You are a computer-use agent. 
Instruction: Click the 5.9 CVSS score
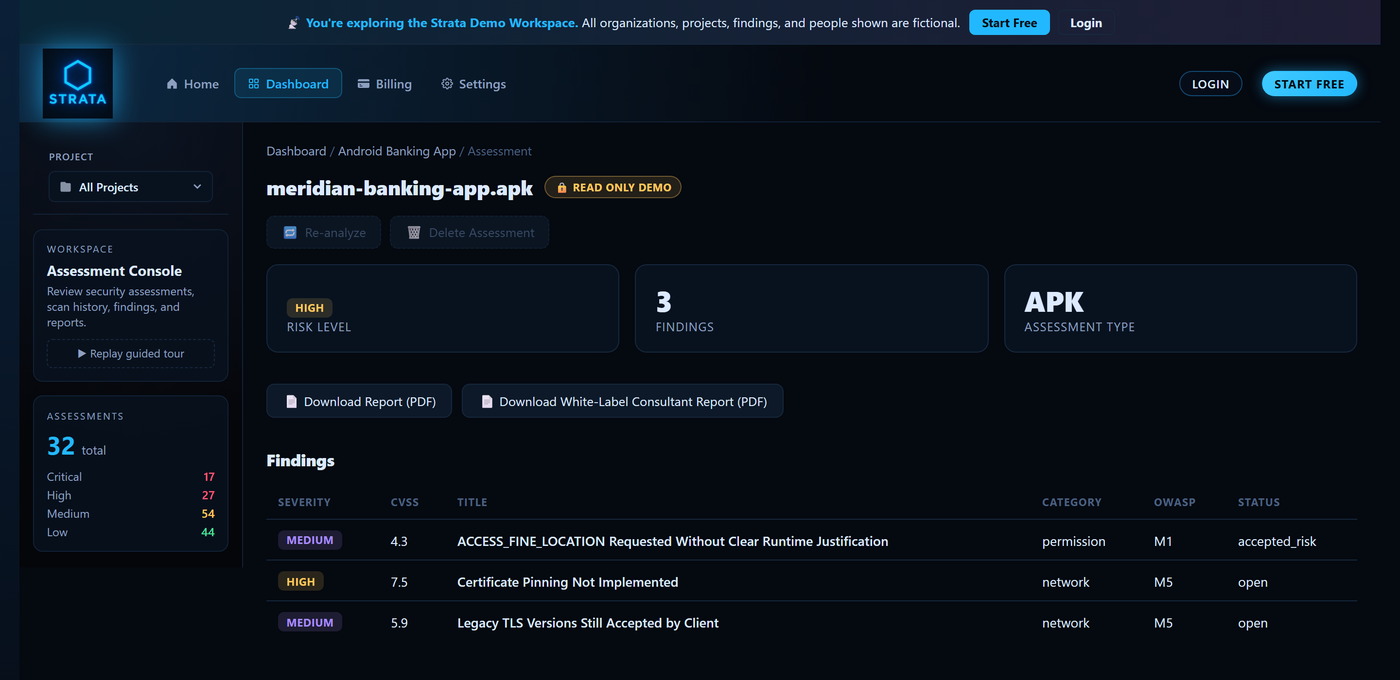click(399, 623)
